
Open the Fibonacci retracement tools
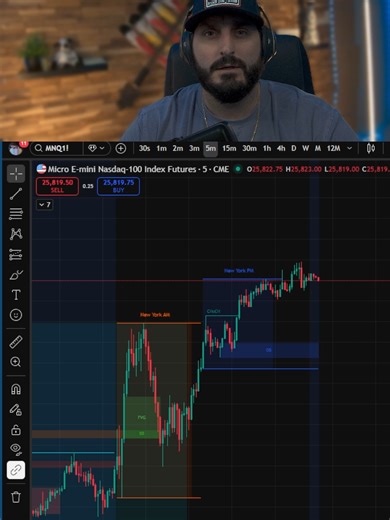(16, 214)
